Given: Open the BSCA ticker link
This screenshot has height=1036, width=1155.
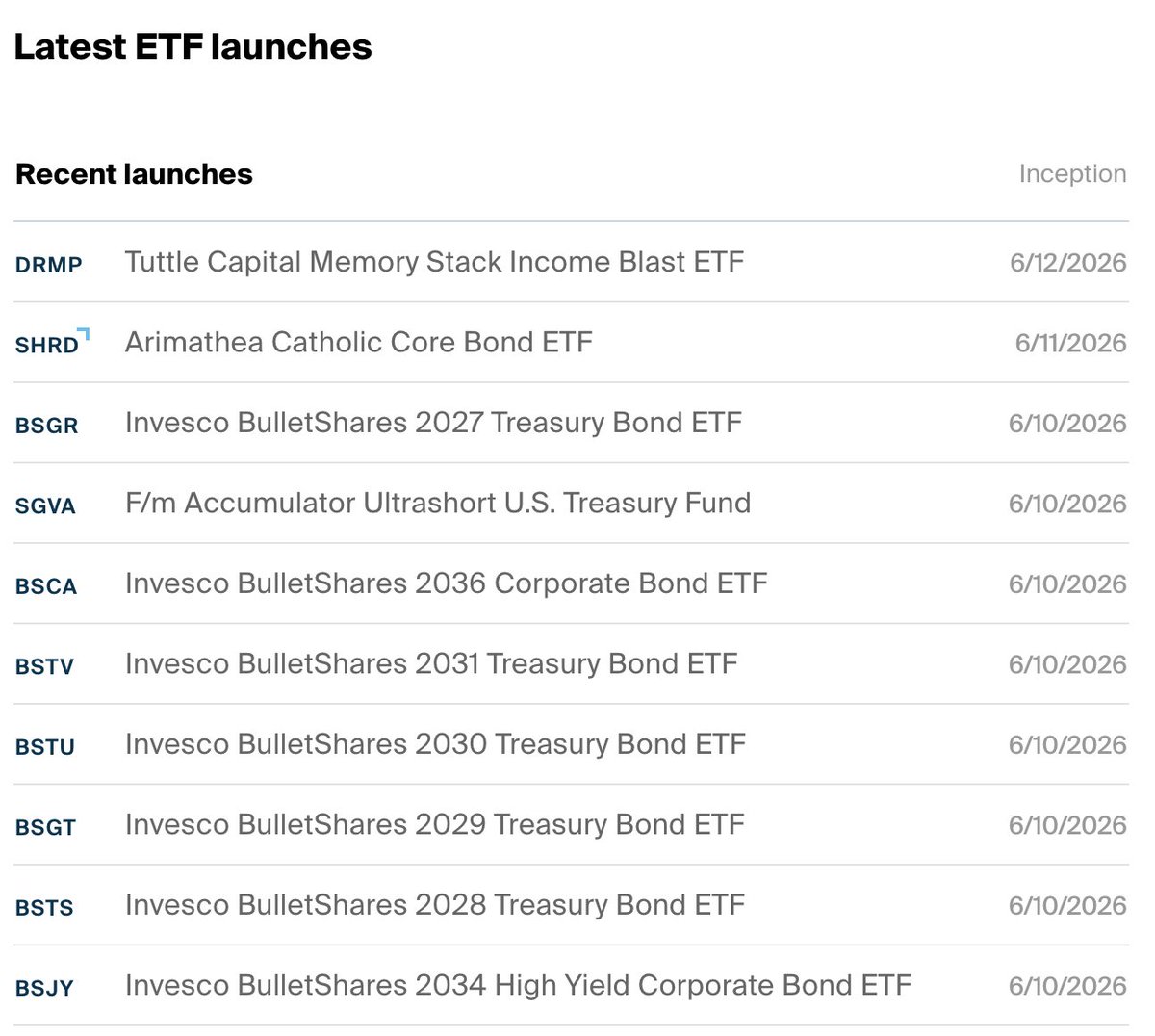Looking at the screenshot, I should tap(46, 585).
